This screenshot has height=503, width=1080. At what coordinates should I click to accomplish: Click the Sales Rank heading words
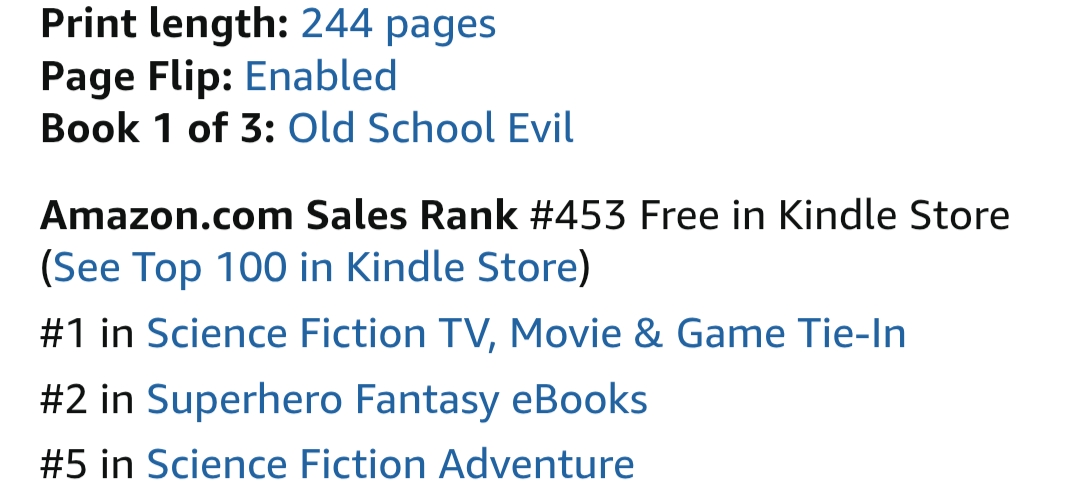tap(412, 215)
